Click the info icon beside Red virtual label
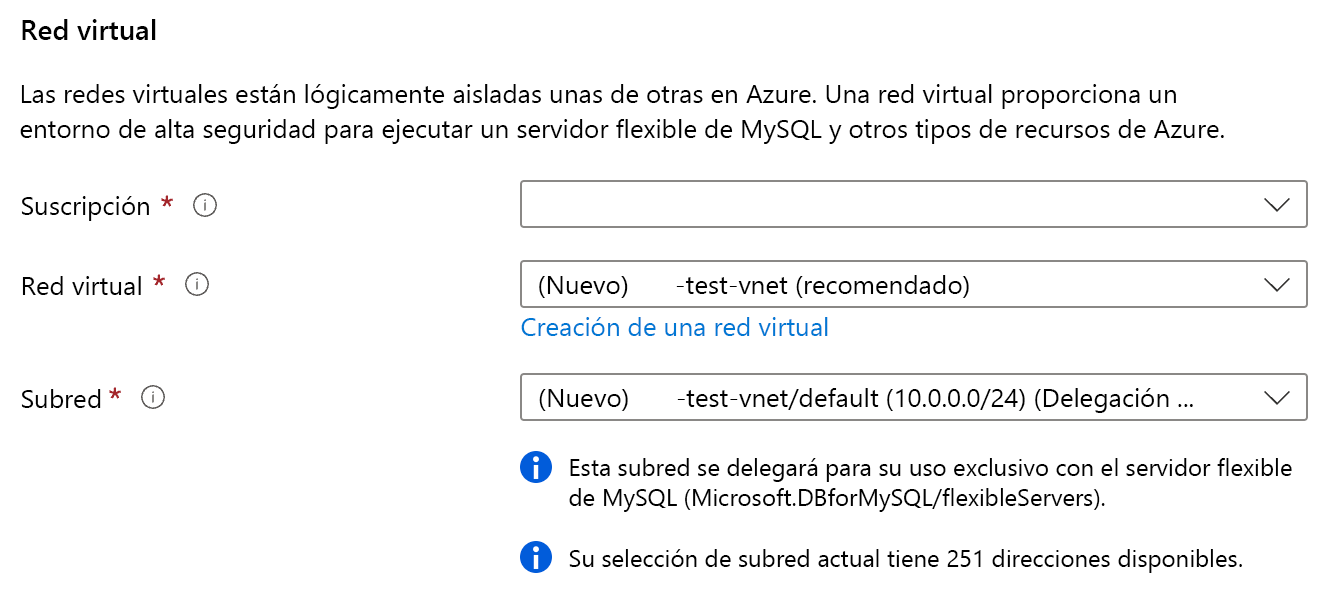 point(198,286)
